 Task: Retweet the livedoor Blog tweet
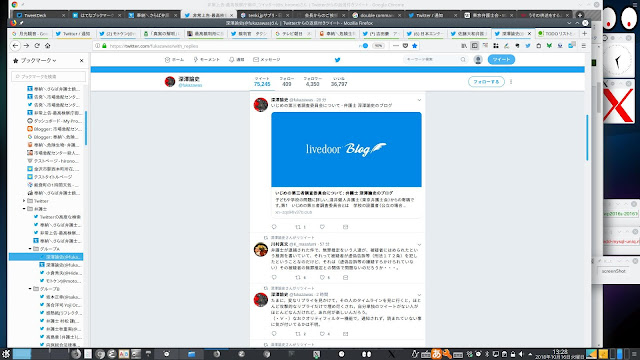[298, 227]
